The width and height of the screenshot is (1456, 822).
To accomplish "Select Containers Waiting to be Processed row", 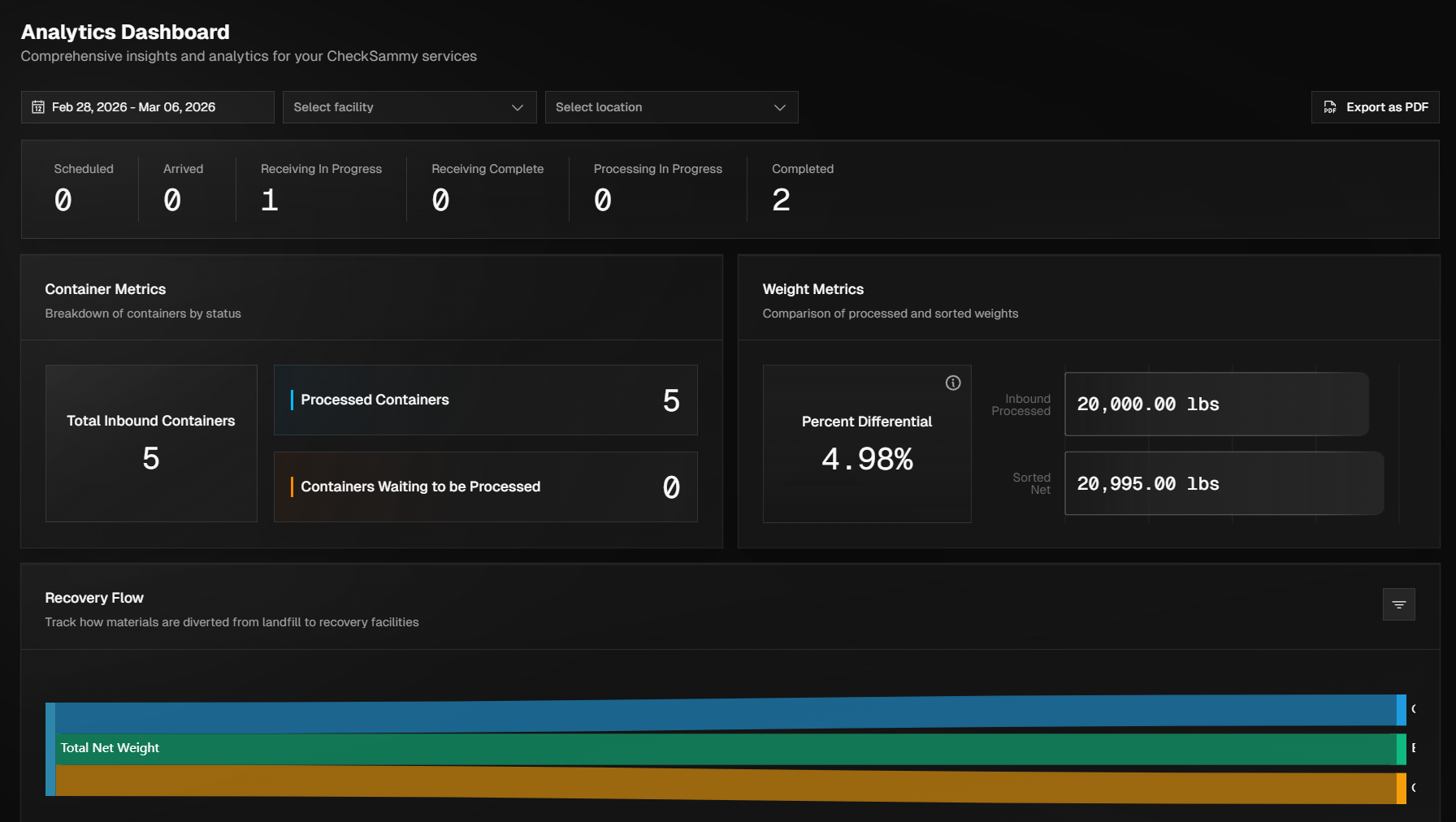I will (485, 487).
